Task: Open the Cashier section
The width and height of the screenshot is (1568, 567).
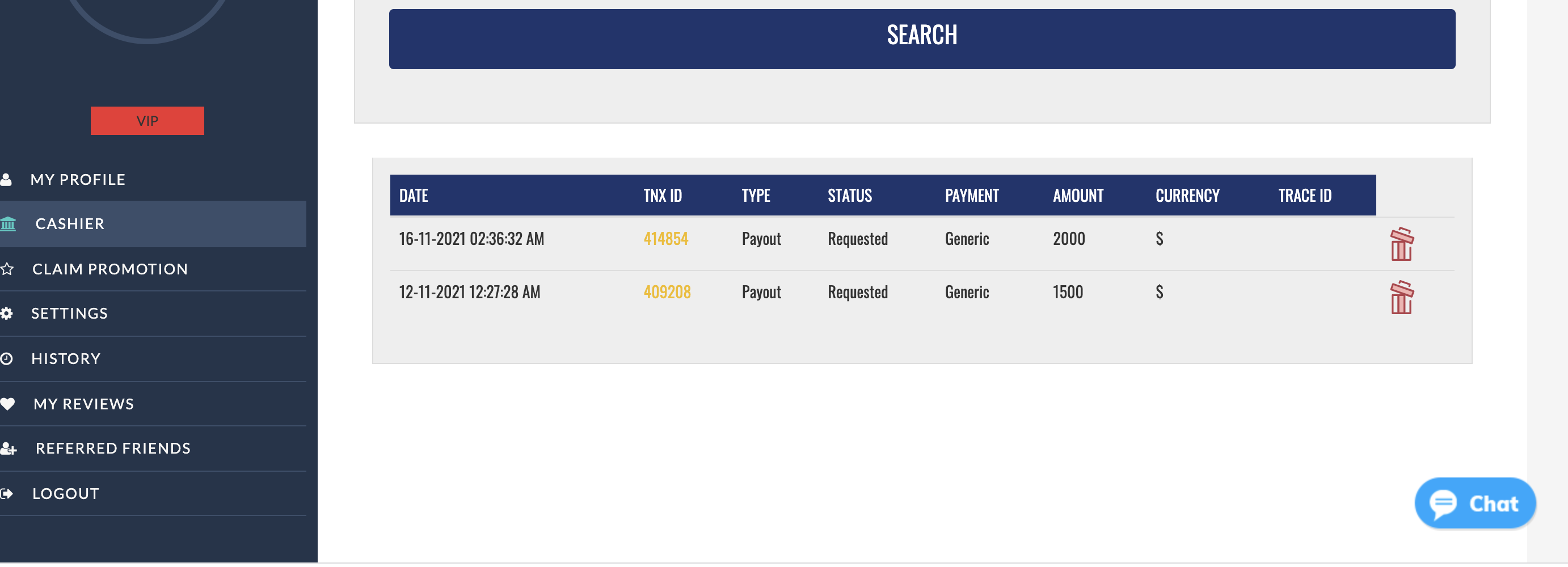Action: coord(70,225)
